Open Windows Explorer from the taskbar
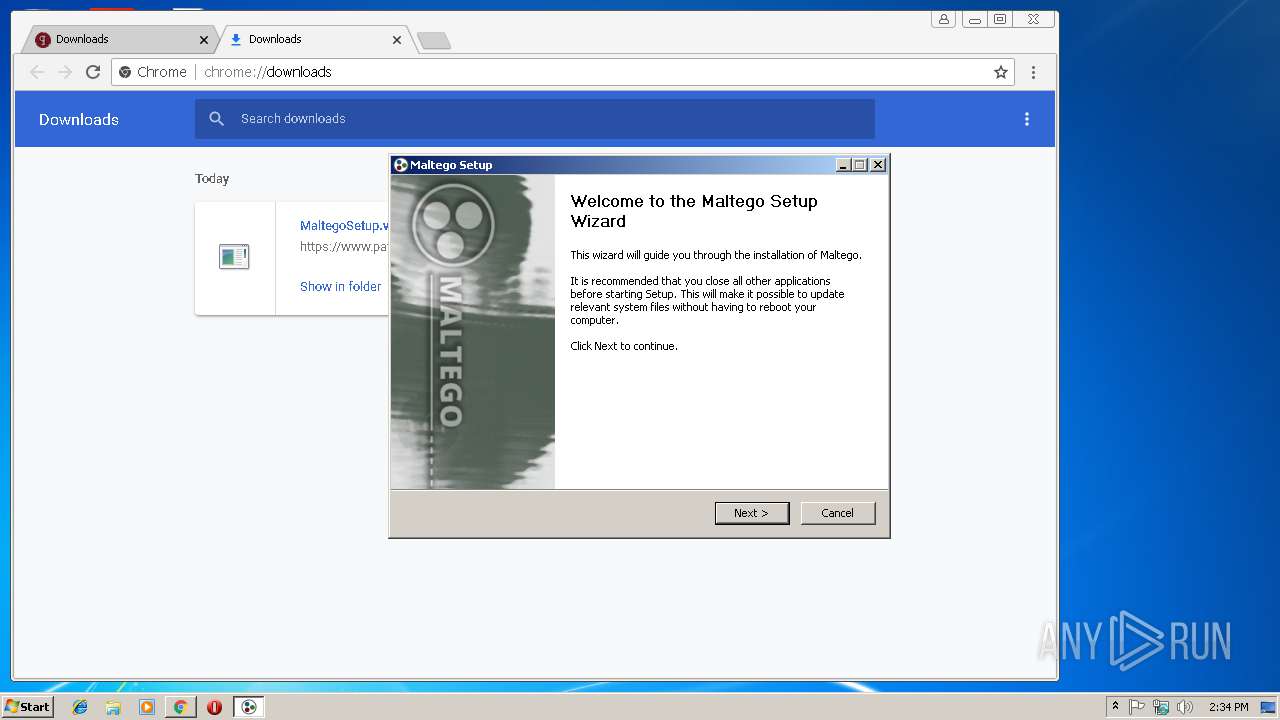The width and height of the screenshot is (1280, 720). pyautogui.click(x=113, y=707)
